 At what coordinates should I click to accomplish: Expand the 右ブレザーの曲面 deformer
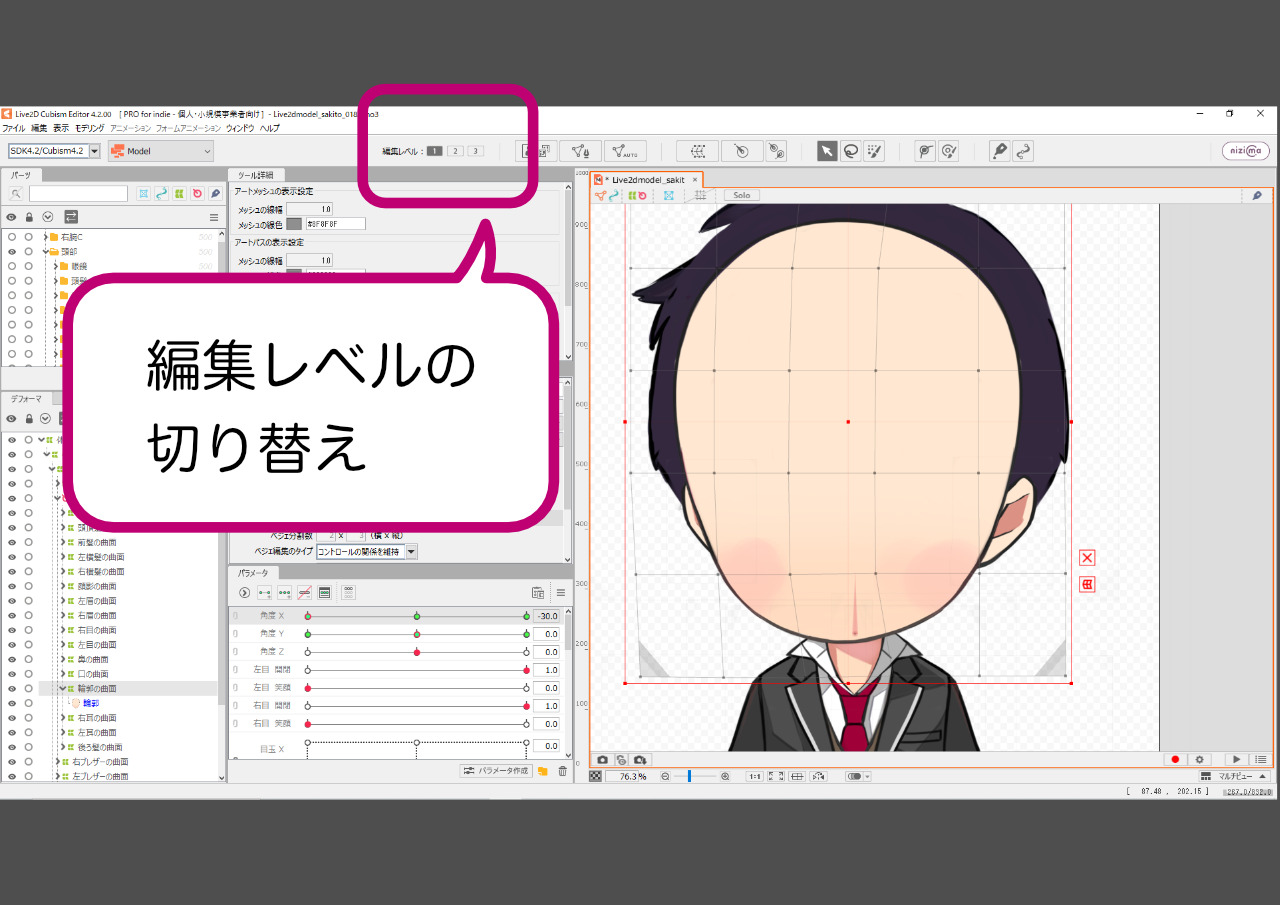[60, 762]
